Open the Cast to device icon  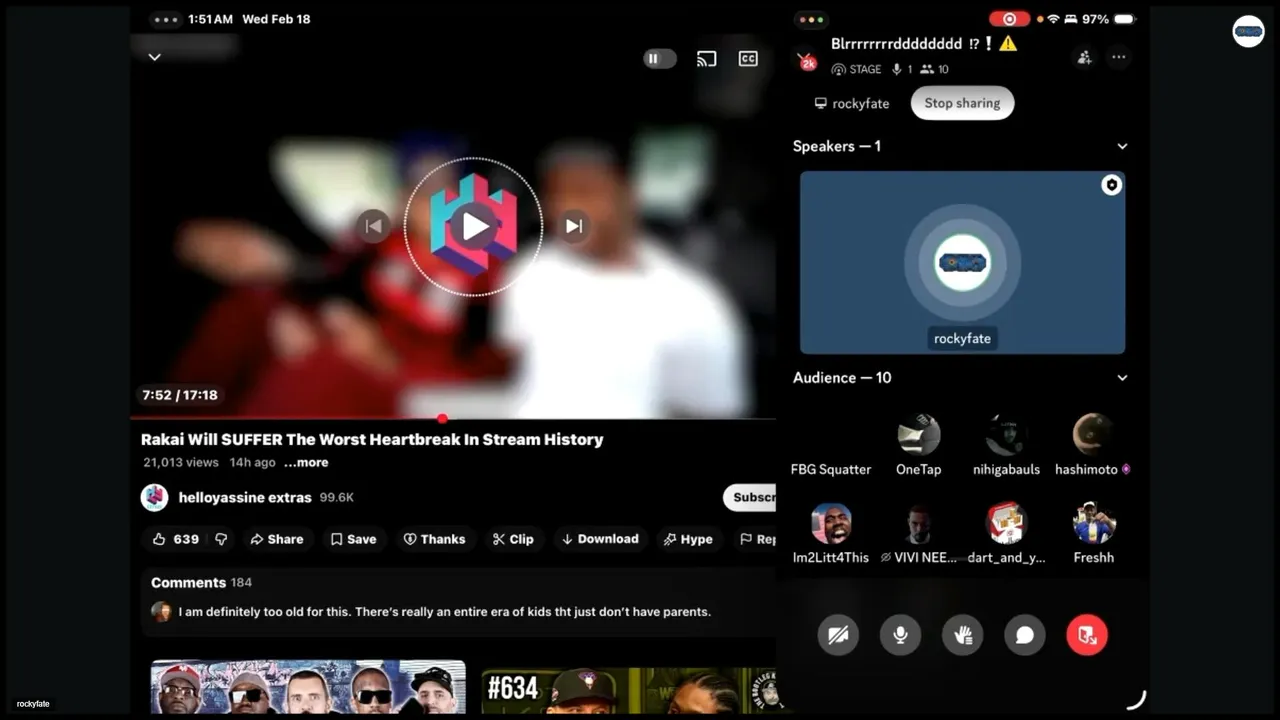tap(707, 59)
